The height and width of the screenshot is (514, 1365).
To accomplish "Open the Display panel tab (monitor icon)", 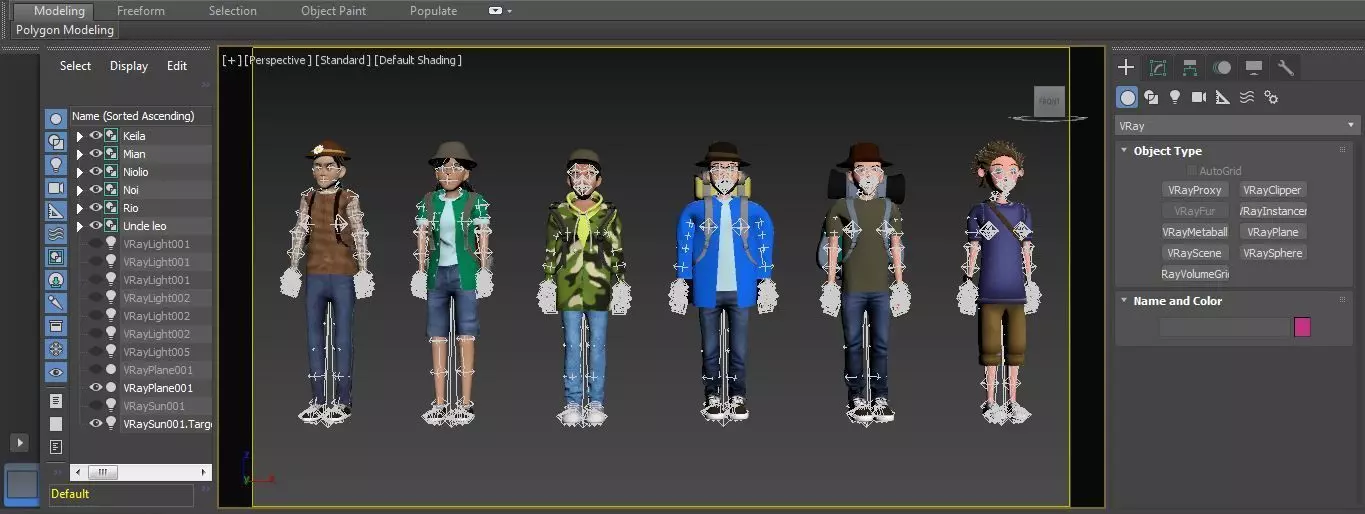I will (x=1254, y=67).
